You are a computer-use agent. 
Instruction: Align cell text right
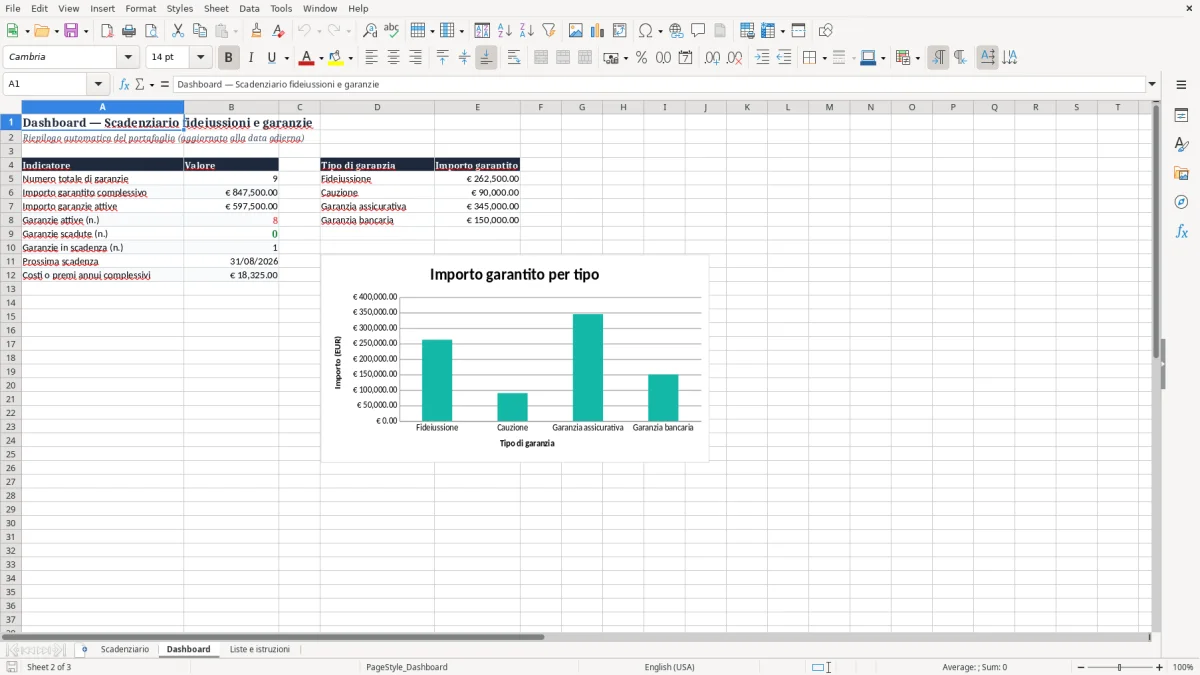click(x=415, y=58)
